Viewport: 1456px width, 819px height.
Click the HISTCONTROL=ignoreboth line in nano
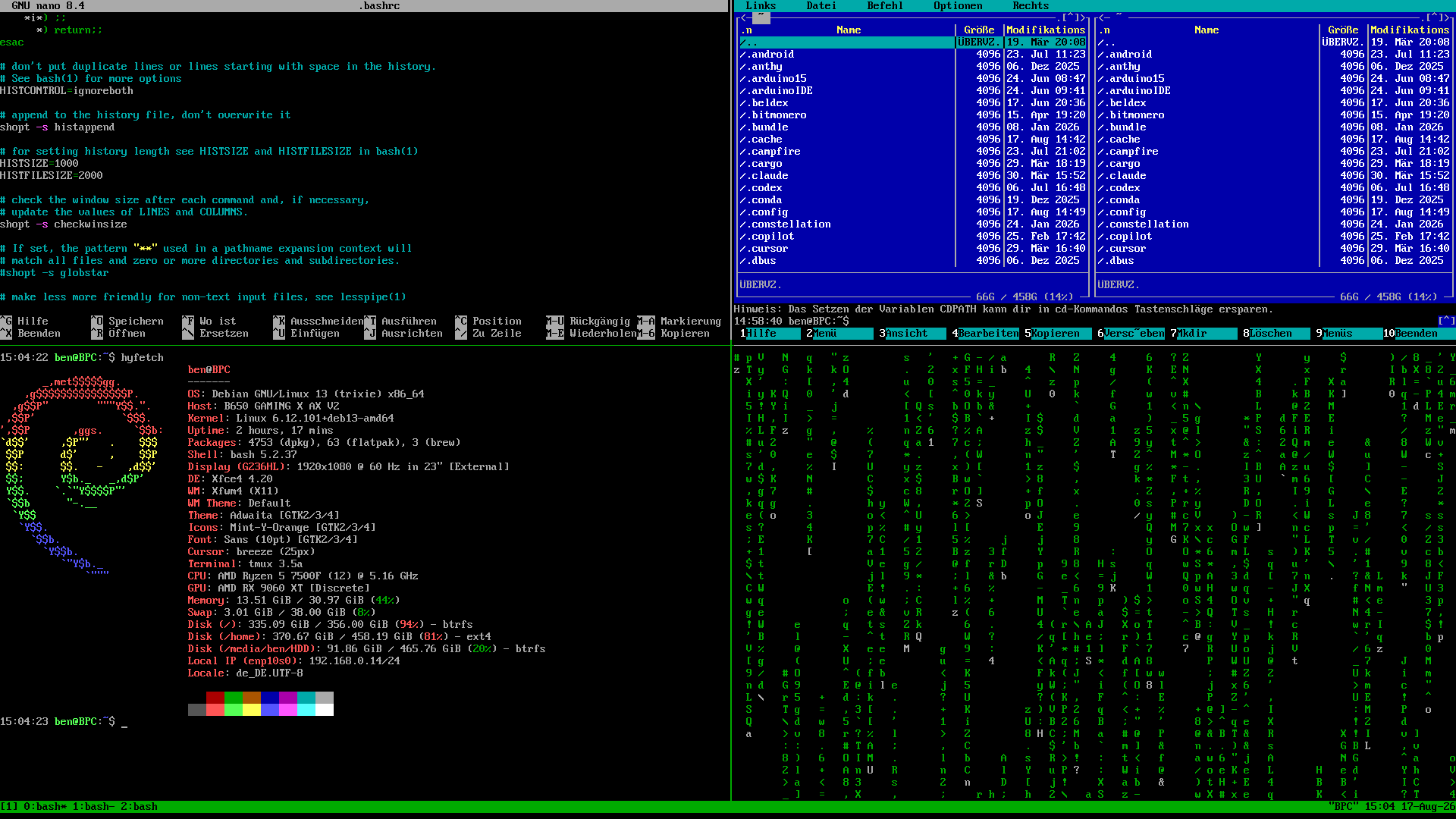67,91
